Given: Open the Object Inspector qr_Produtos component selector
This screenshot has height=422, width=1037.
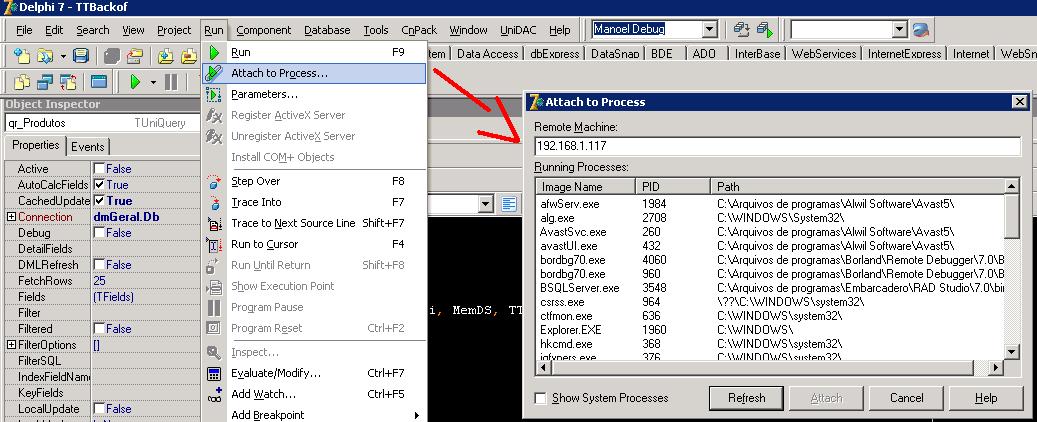Looking at the screenshot, I should tap(103, 123).
